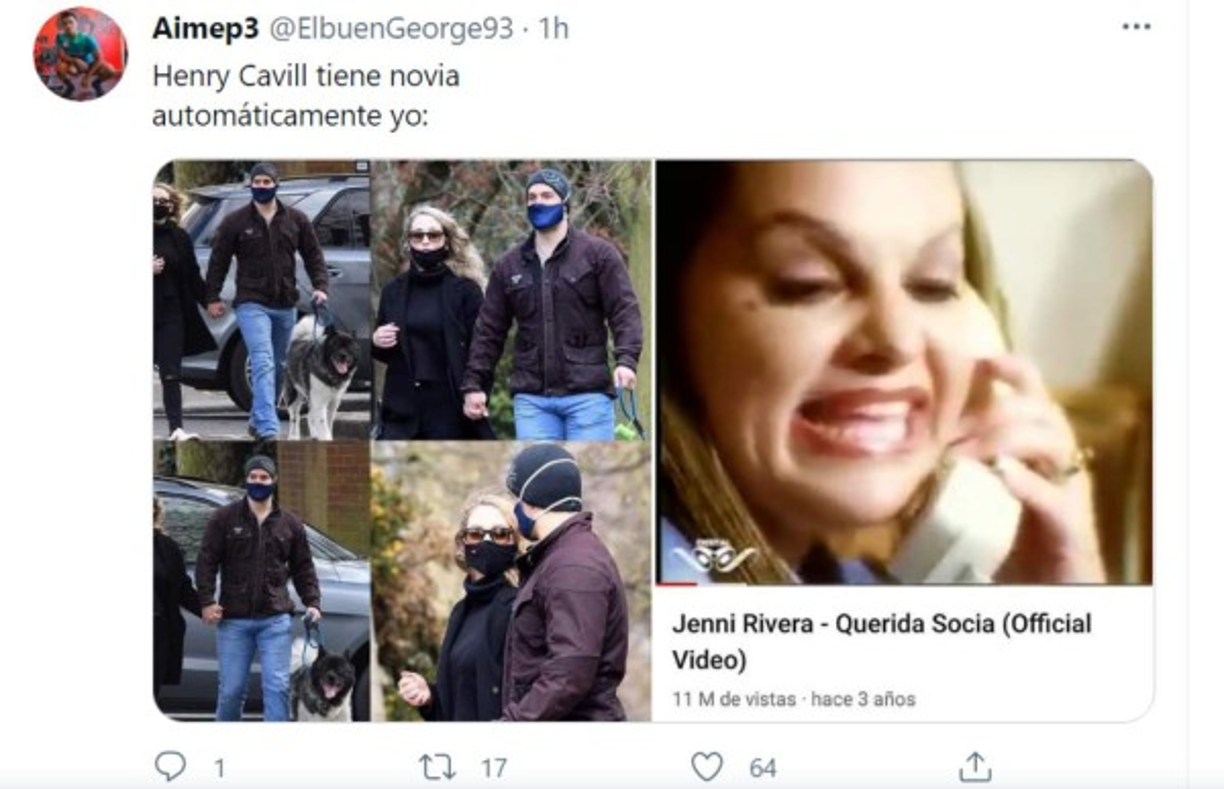Click the retweet count 17
This screenshot has height=789, width=1224.
pyautogui.click(x=493, y=768)
